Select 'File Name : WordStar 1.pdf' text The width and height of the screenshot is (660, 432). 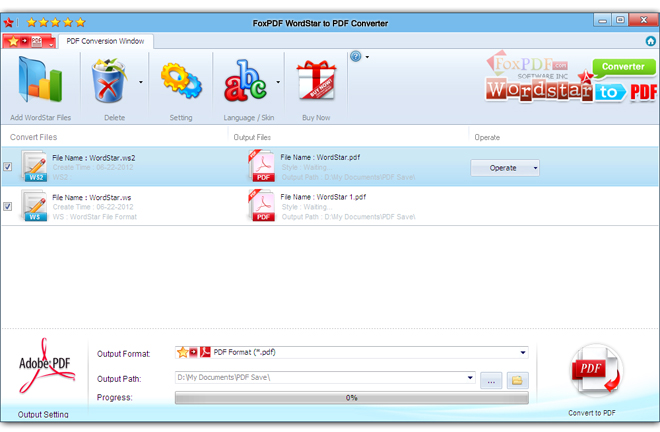tap(323, 197)
